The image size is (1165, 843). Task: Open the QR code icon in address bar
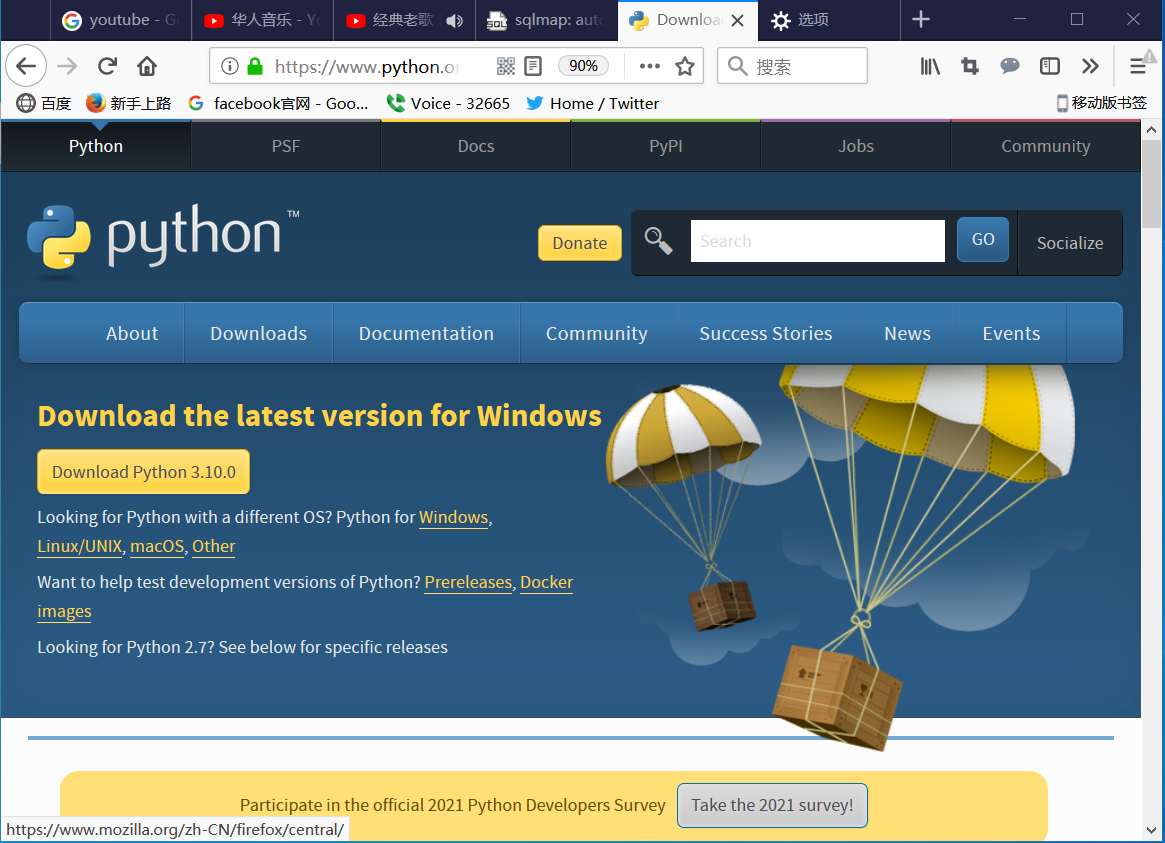pyautogui.click(x=506, y=67)
